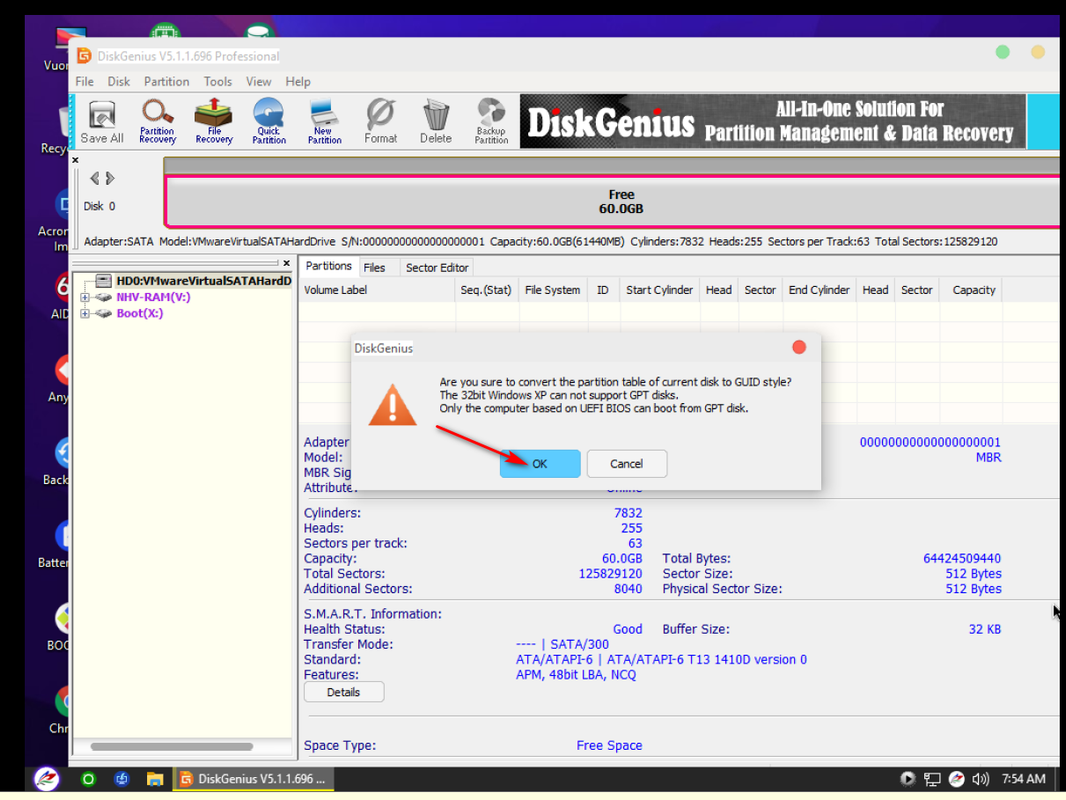
Task: Click the Save All toolbar icon
Action: 102,122
